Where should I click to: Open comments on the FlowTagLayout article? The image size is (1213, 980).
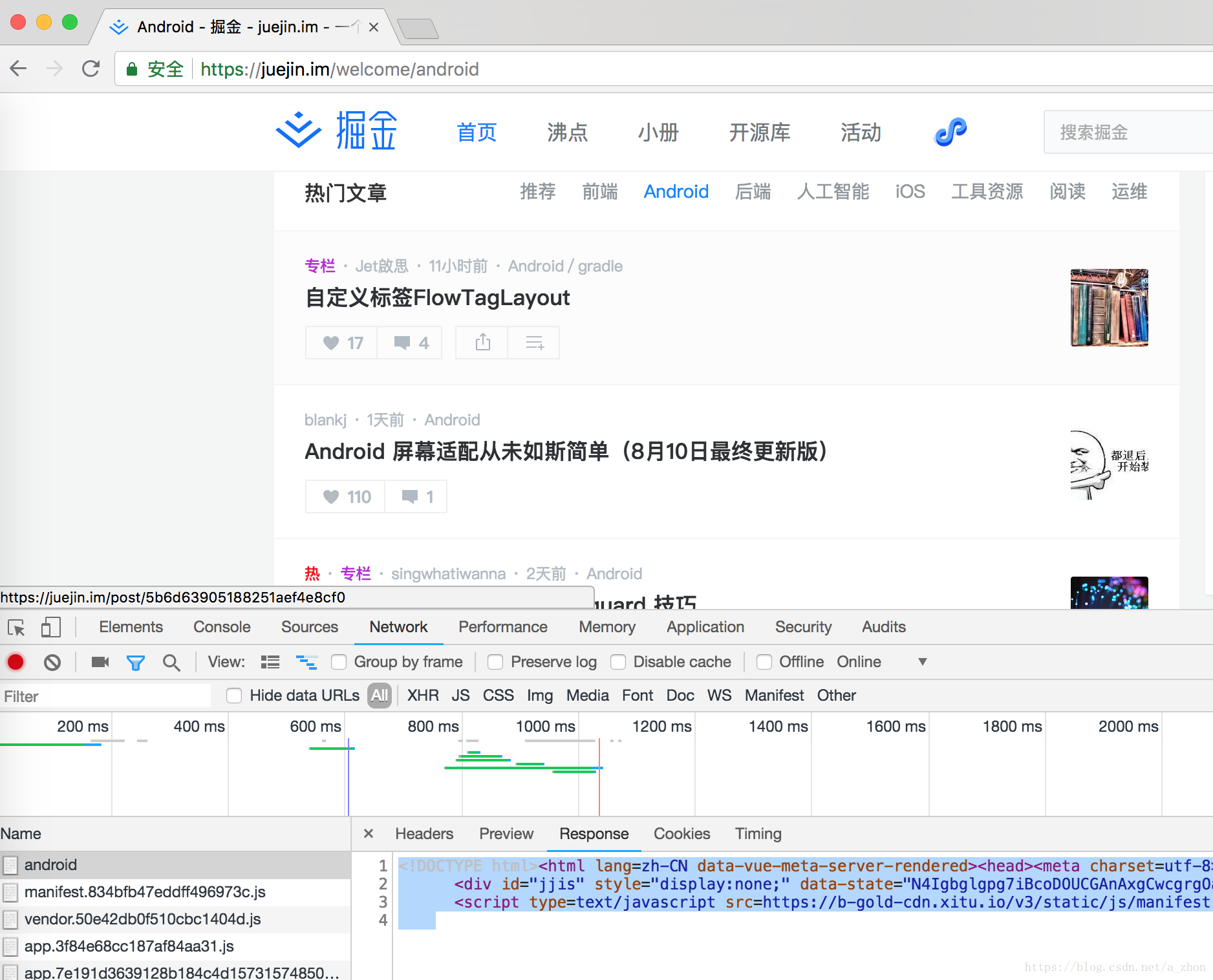[x=411, y=343]
